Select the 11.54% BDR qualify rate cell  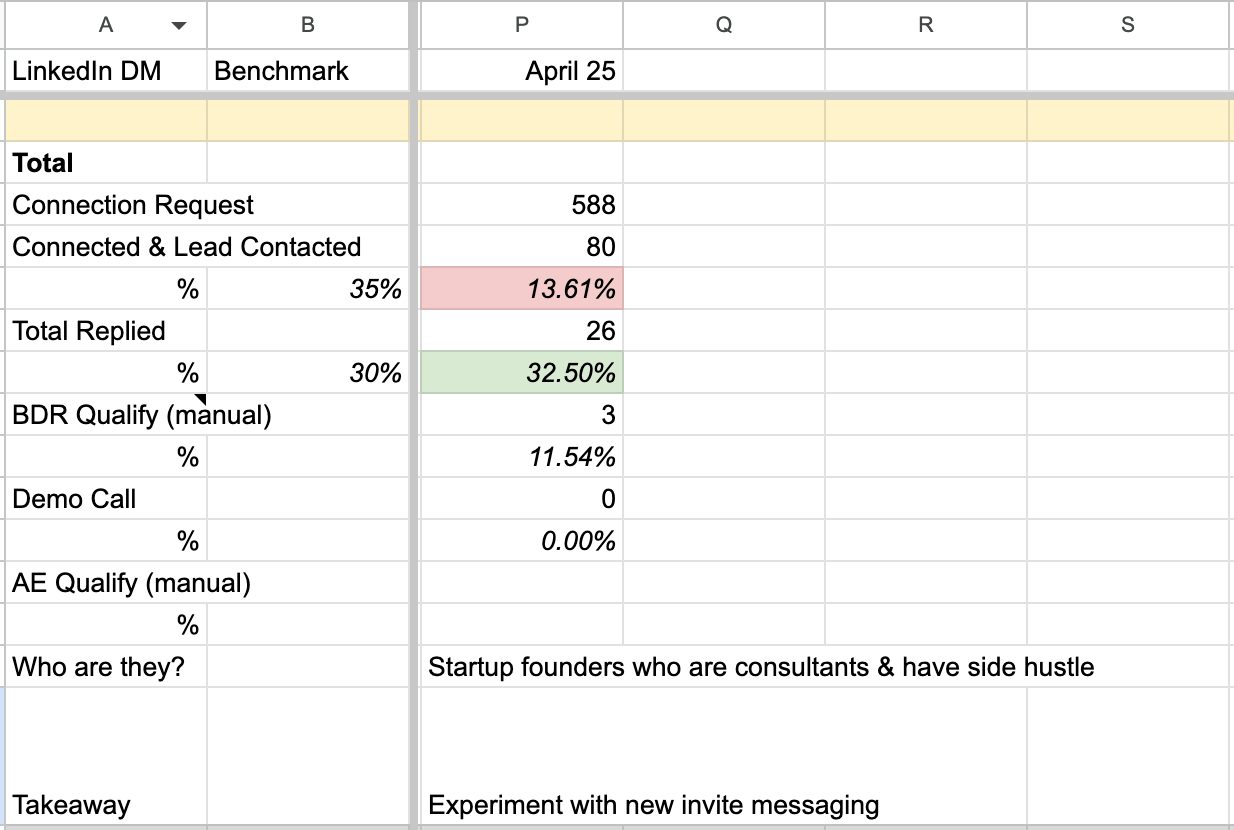click(521, 457)
